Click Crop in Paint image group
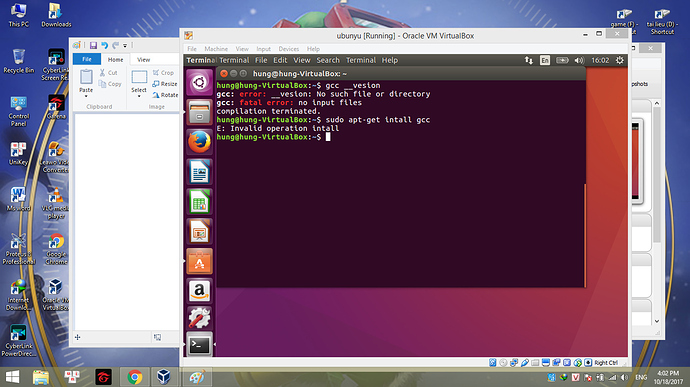690x387 pixels. 163,73
